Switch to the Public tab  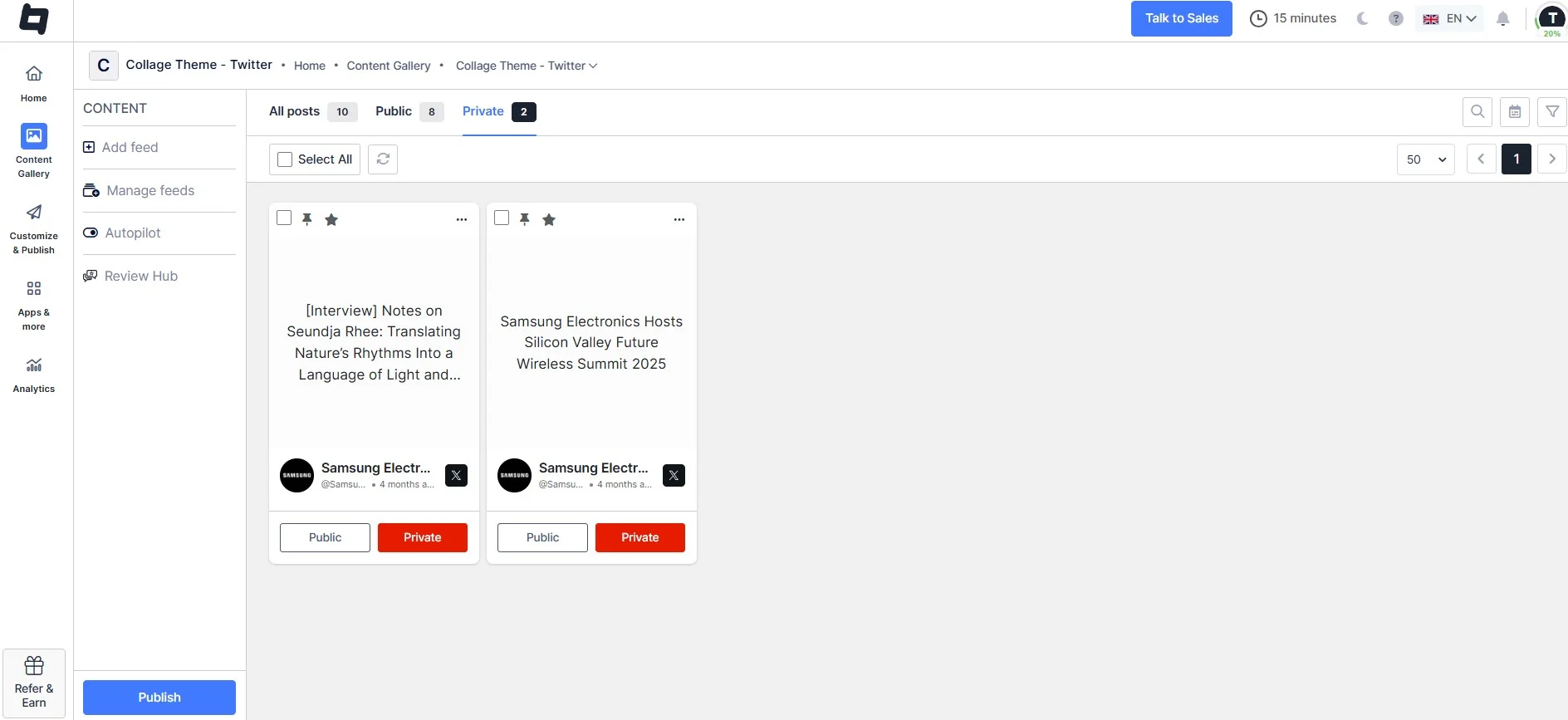click(394, 111)
